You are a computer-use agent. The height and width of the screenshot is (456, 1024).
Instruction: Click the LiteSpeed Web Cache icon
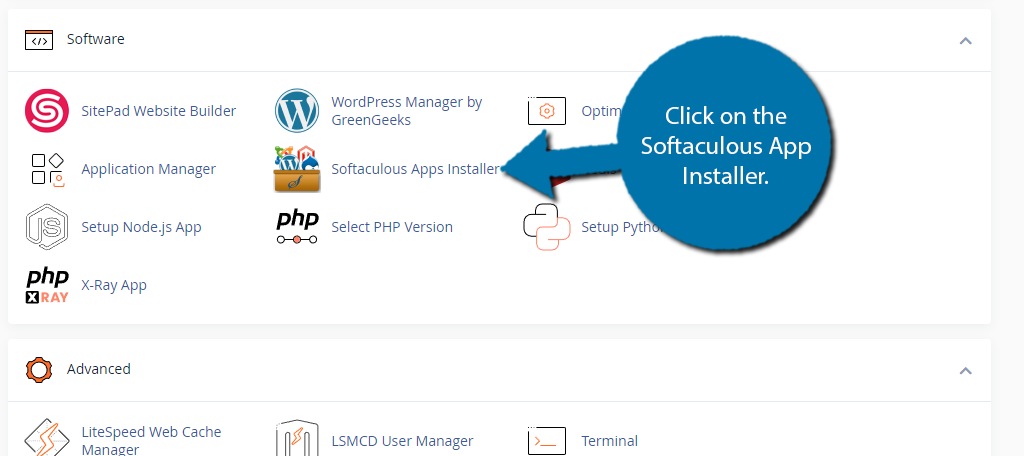(x=46, y=438)
